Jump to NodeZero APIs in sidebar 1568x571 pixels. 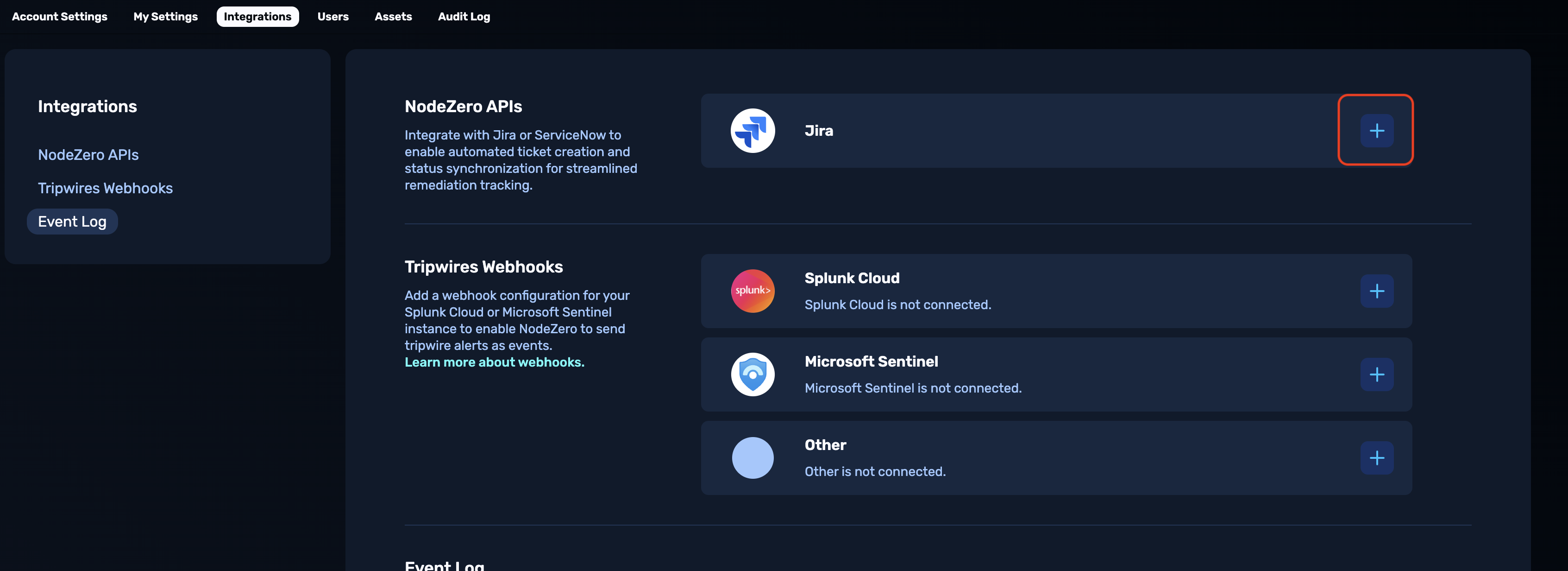(x=88, y=155)
